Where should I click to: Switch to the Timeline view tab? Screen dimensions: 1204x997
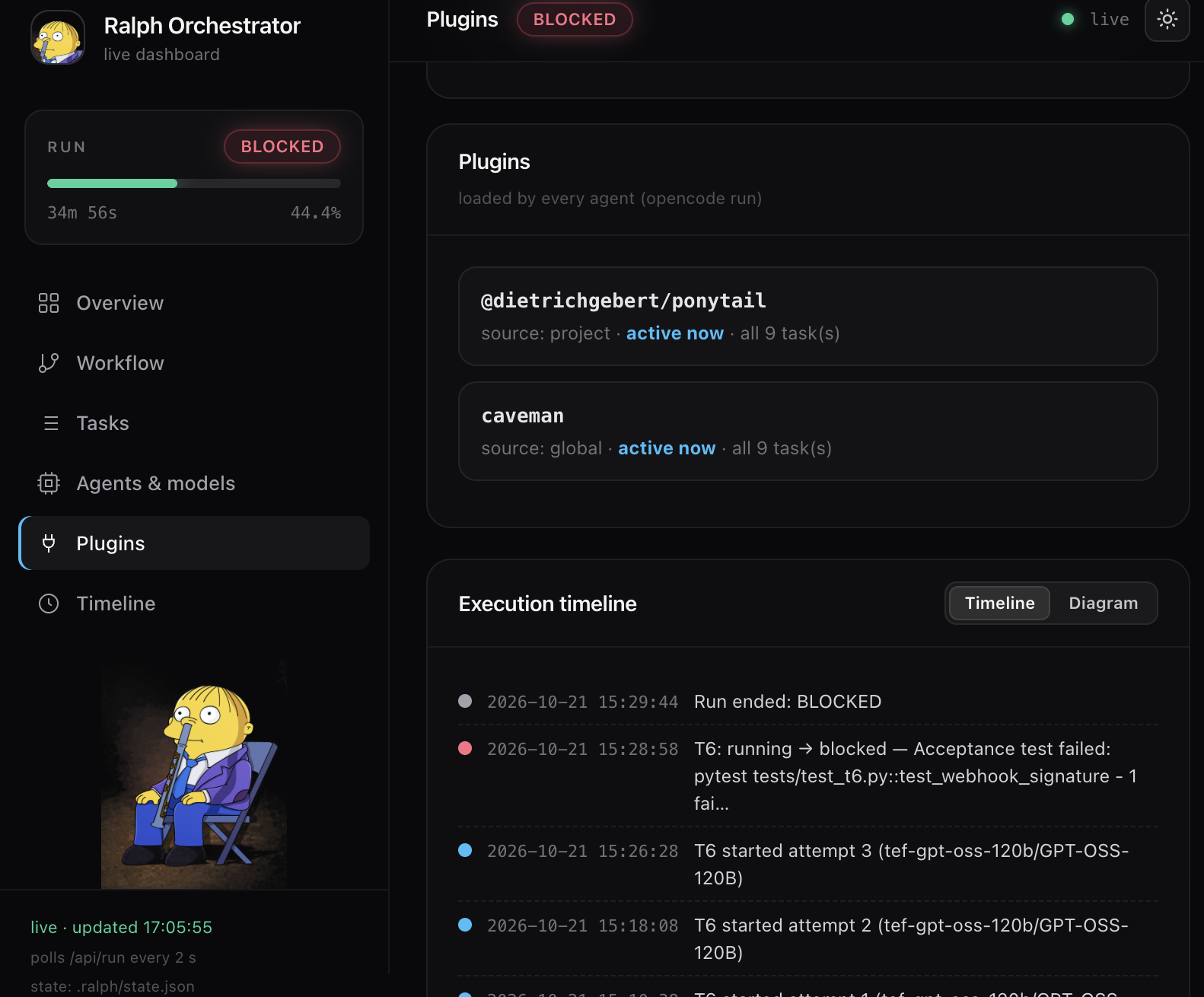pyautogui.click(x=999, y=604)
